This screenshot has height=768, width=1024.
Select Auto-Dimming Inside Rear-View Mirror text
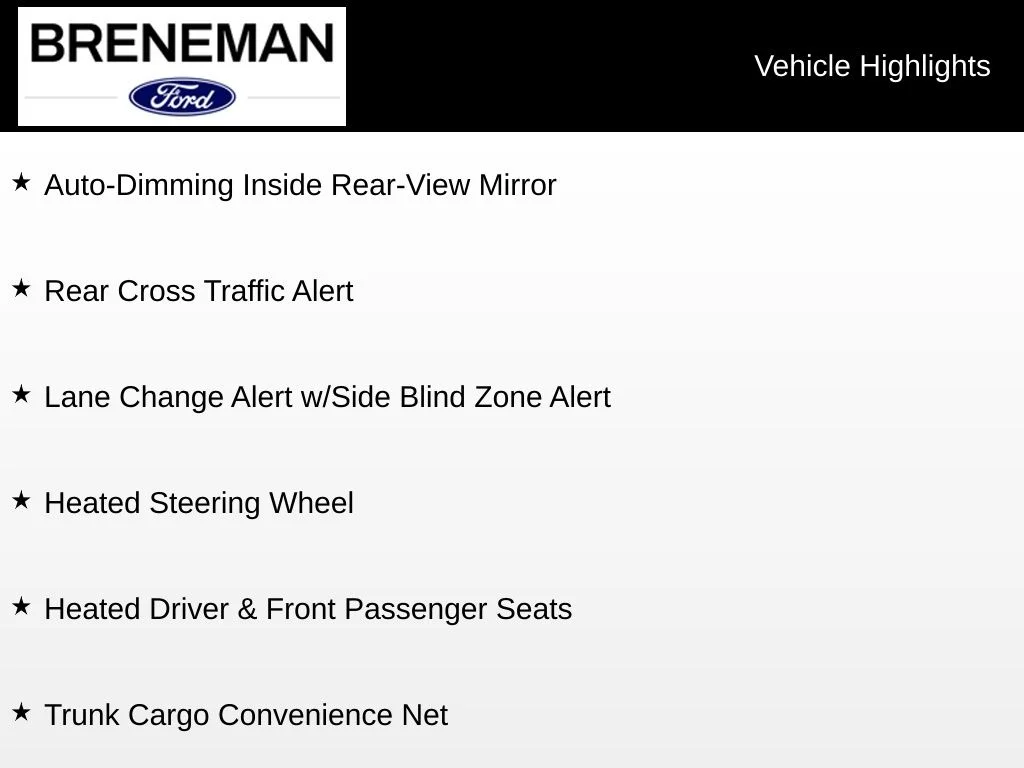(300, 185)
